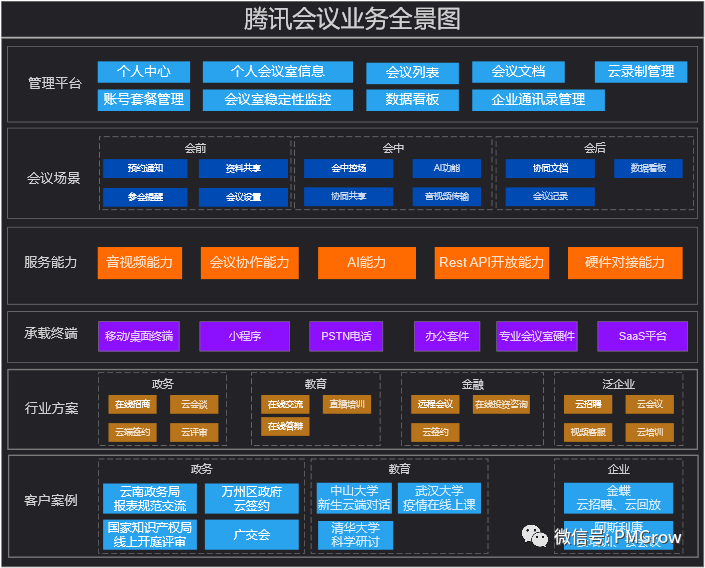
Task: Click the 腾讯会议业务全景图 title
Action: (352, 19)
